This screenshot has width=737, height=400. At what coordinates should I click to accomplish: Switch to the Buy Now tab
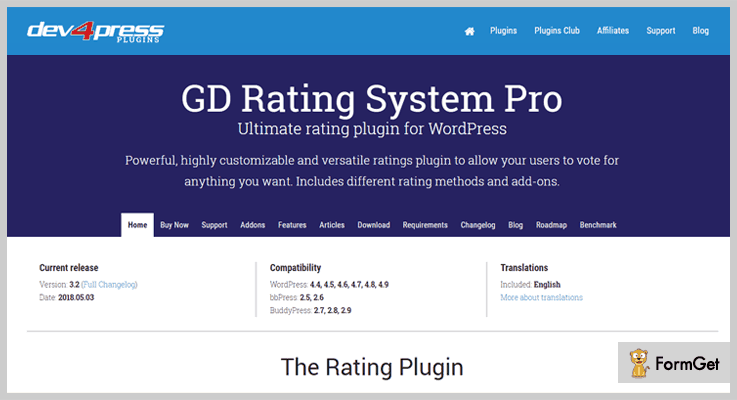(174, 225)
